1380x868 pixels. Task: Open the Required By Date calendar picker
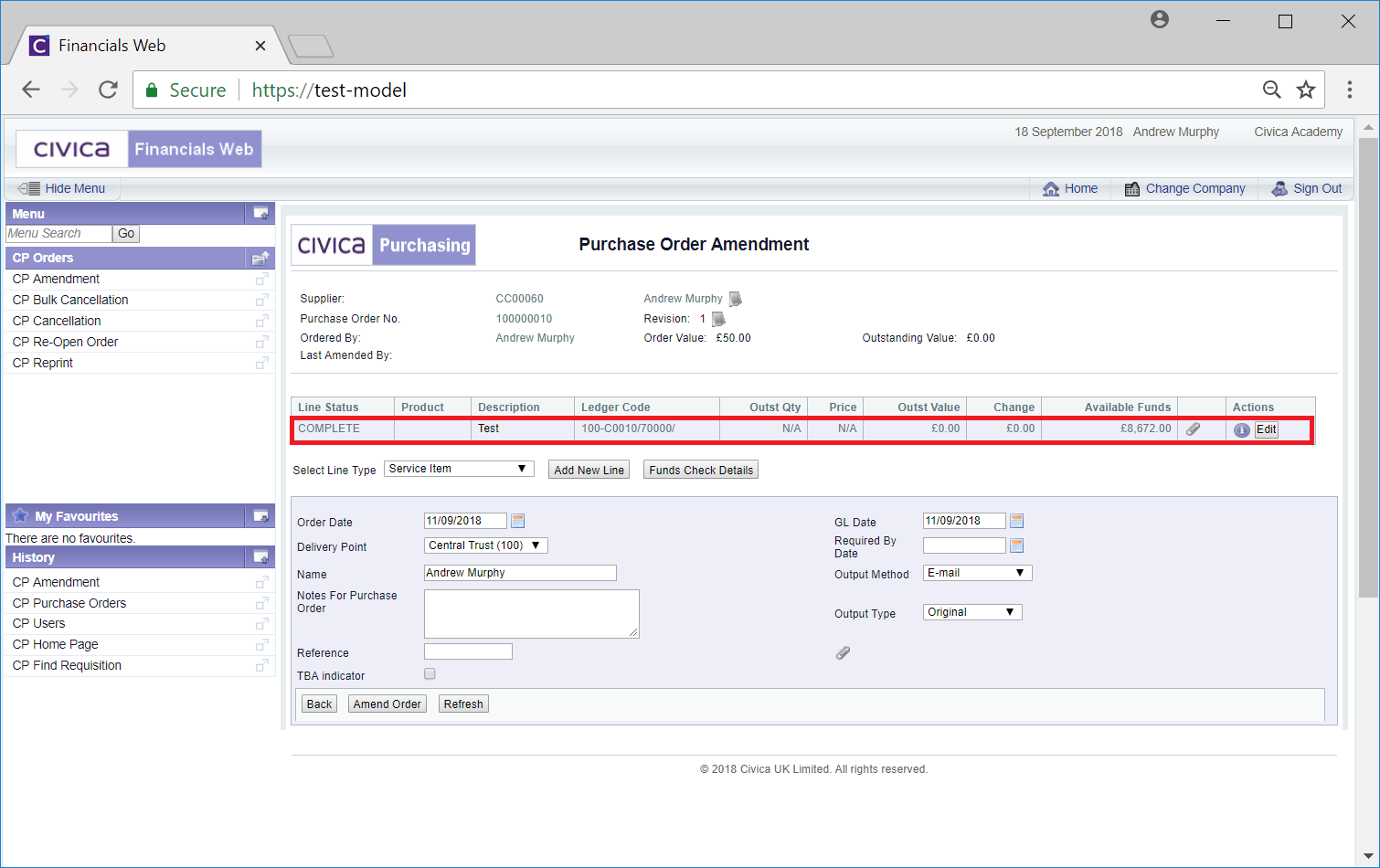coord(1016,545)
